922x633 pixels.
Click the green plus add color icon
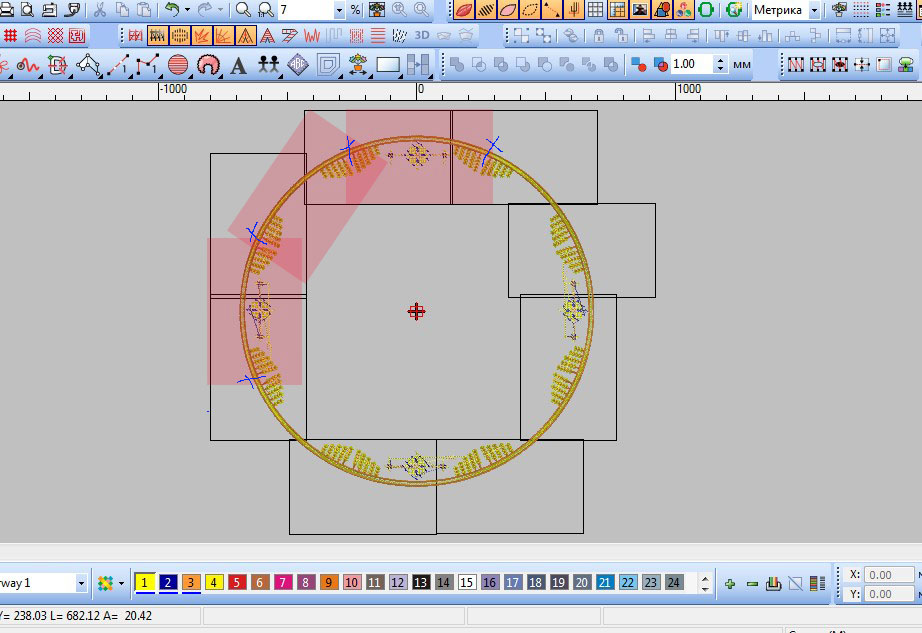[730, 584]
